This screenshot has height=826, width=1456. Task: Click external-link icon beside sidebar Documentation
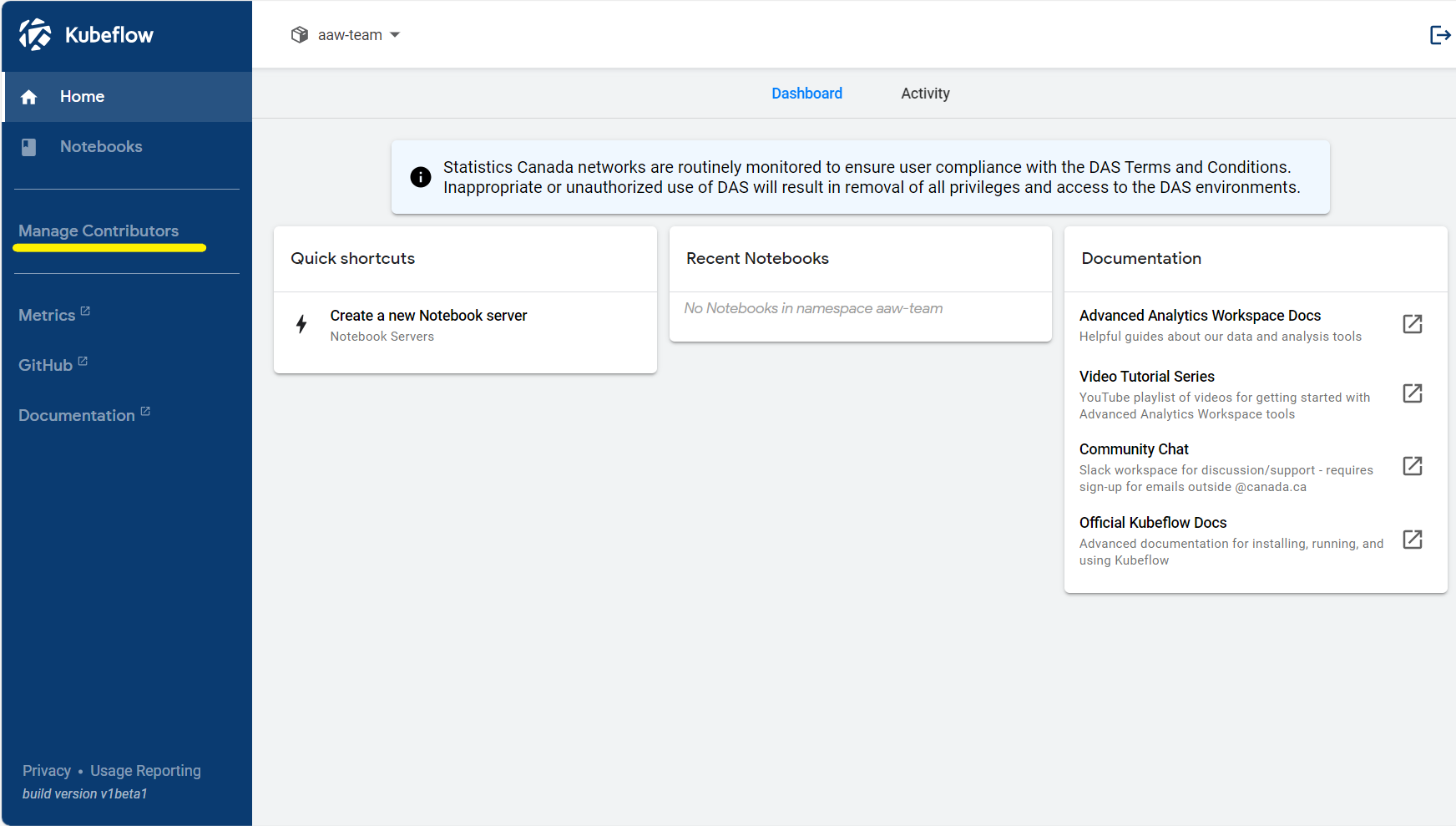tap(145, 411)
